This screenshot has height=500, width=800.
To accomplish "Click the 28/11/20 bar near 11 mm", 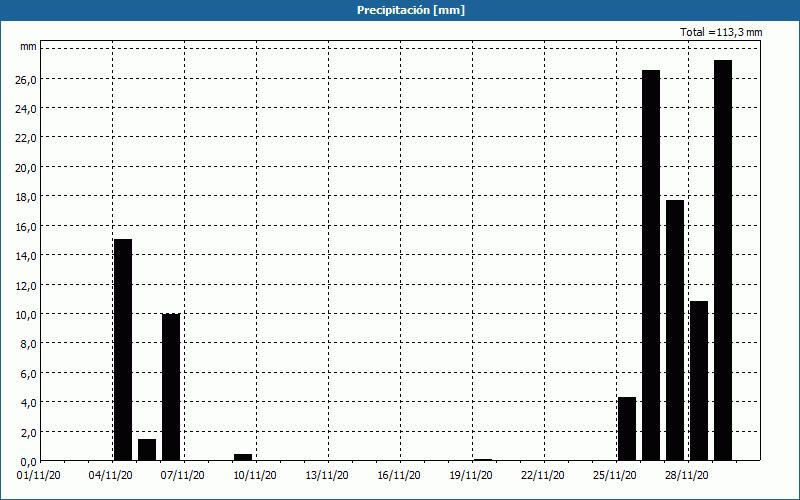I will (699, 381).
